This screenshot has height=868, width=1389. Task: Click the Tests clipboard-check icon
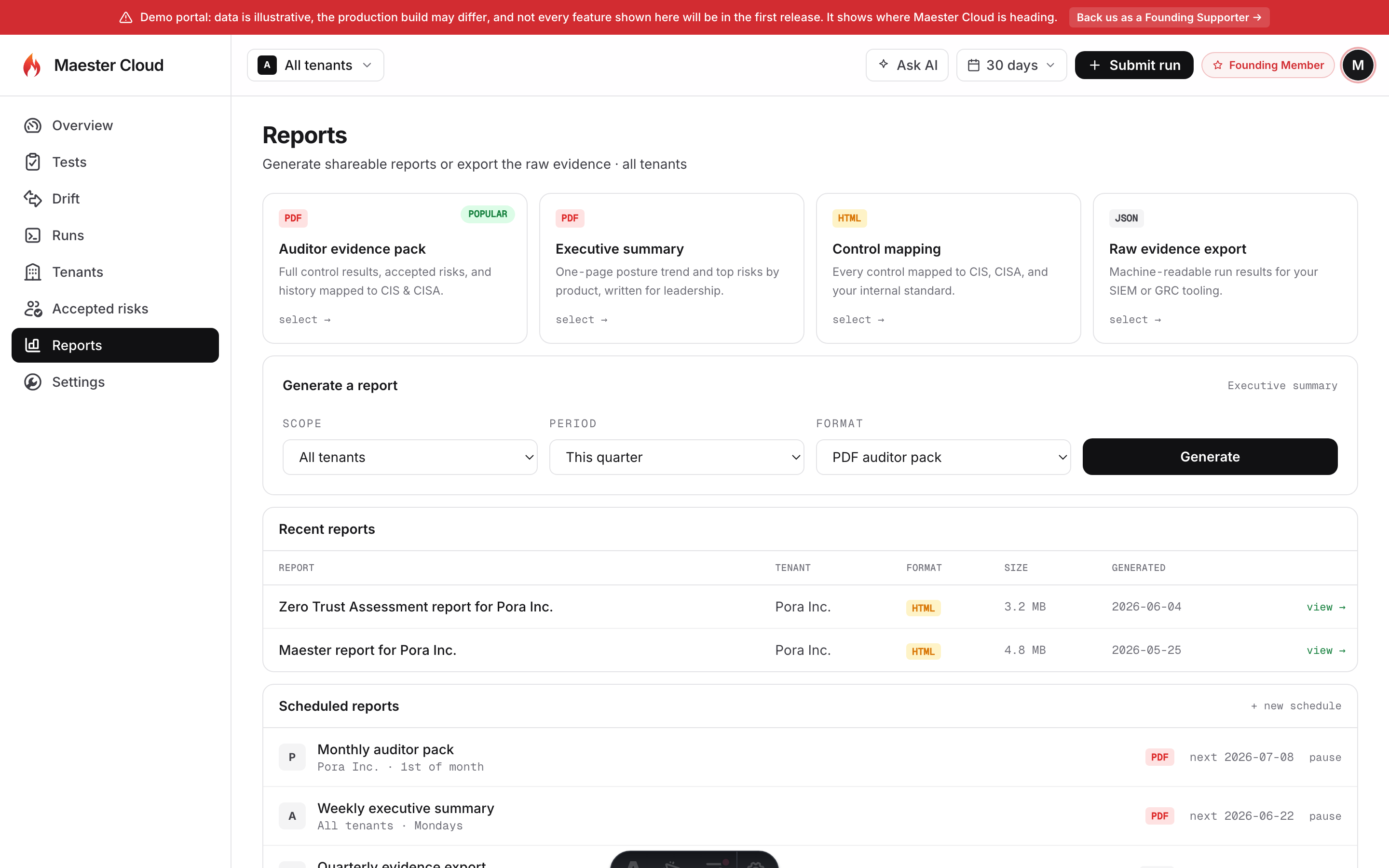pos(33,162)
